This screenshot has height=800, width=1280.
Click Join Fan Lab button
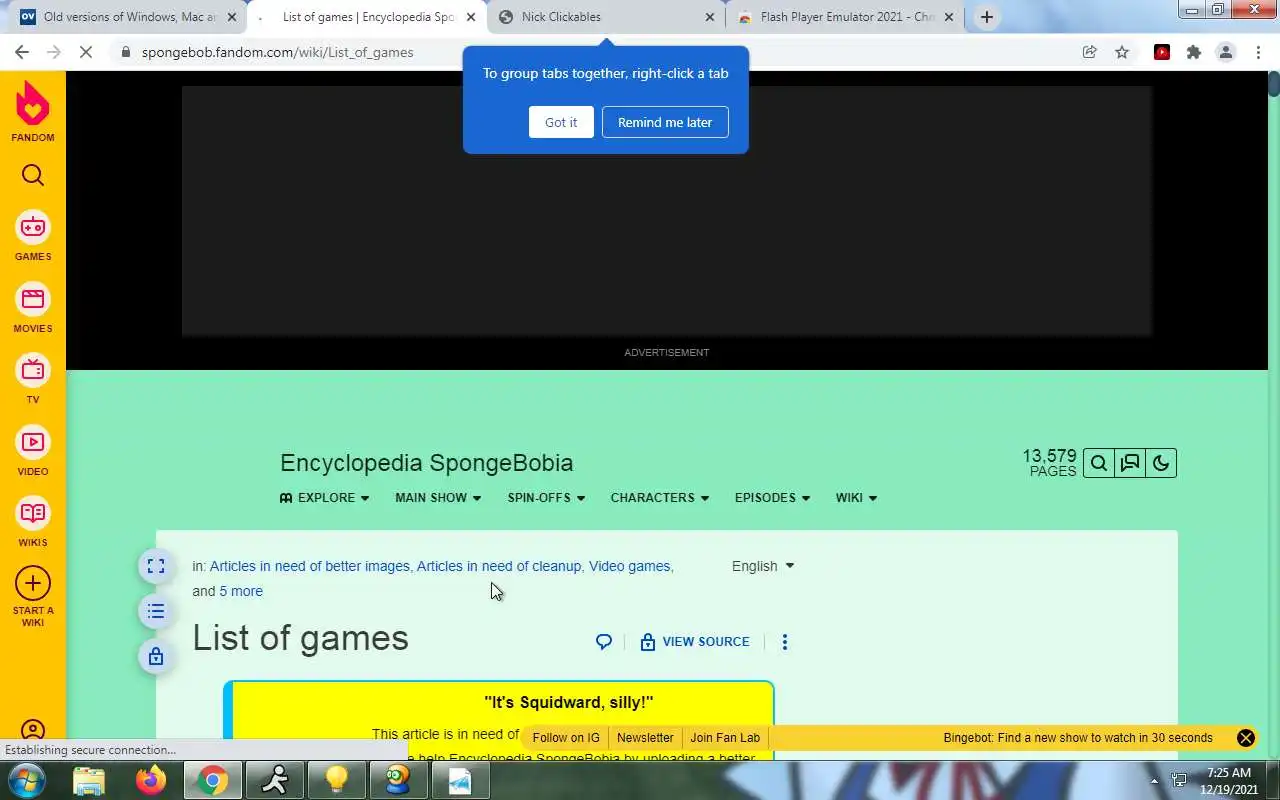coord(725,738)
